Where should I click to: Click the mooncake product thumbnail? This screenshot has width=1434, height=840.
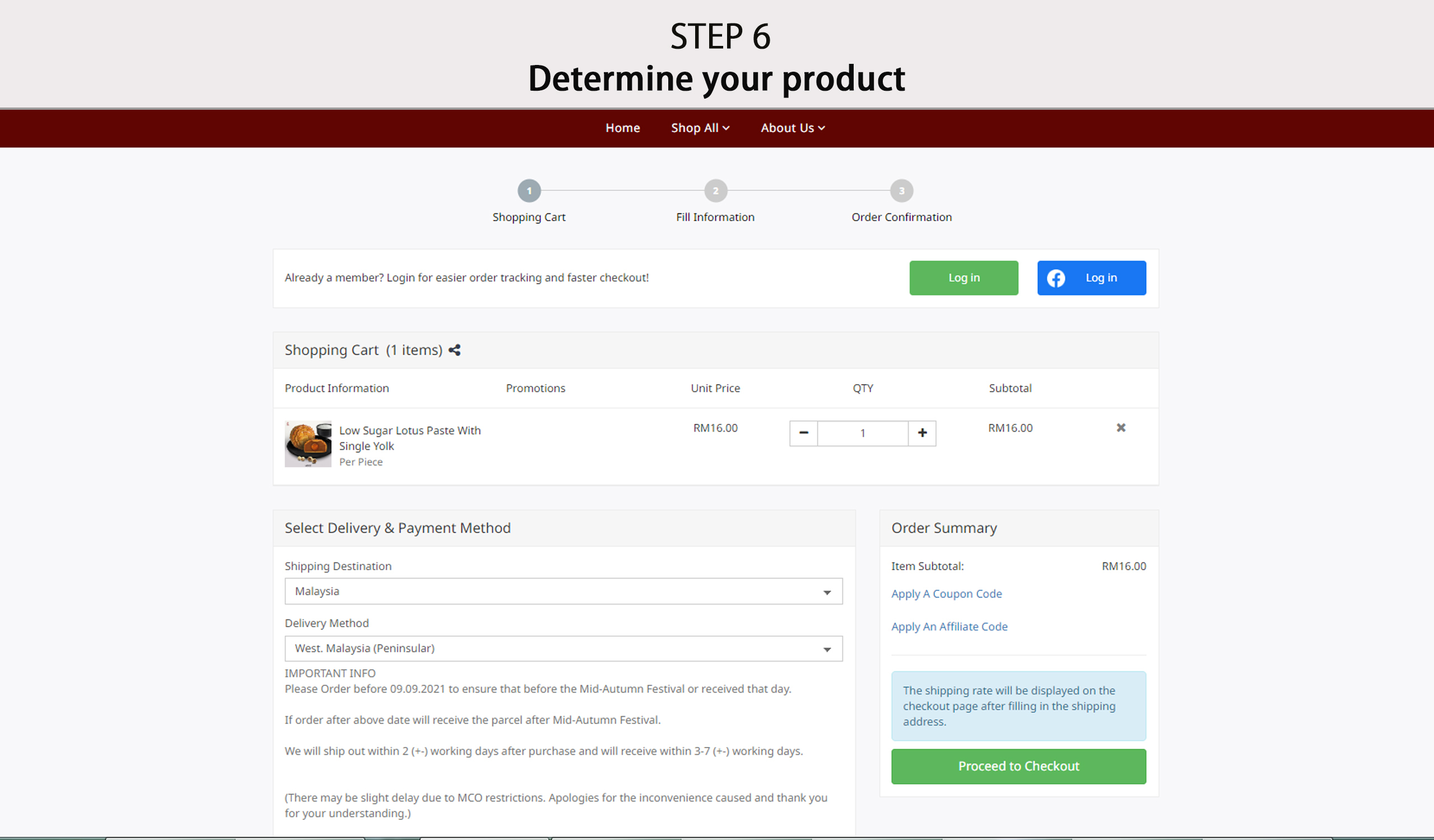tap(308, 444)
